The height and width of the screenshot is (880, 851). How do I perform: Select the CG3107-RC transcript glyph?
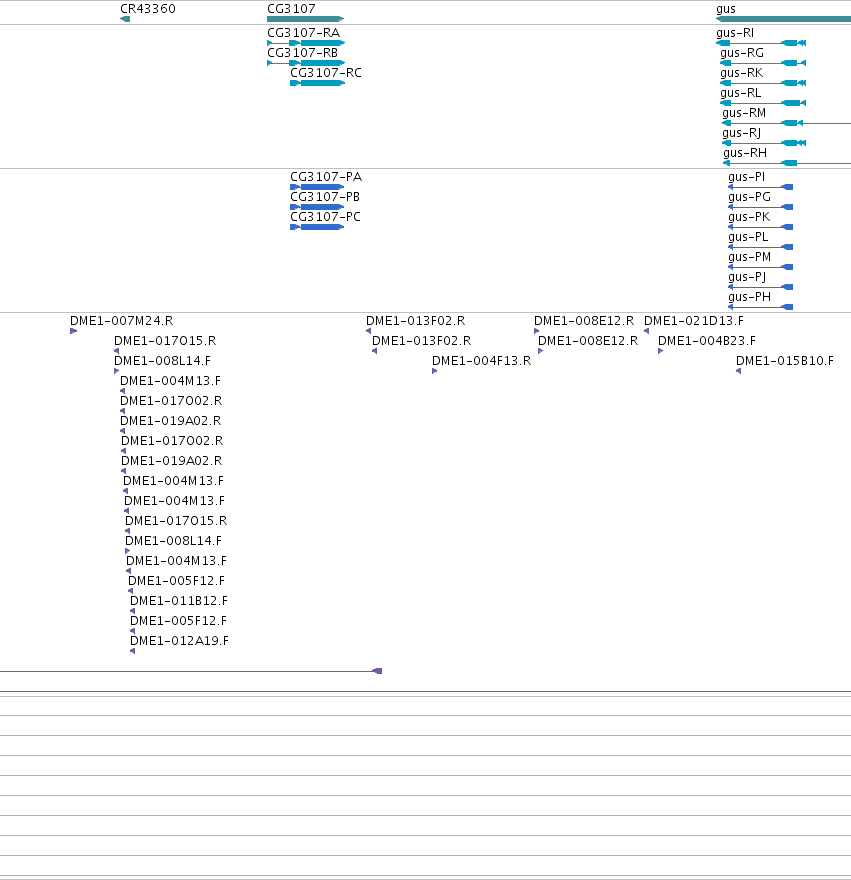pyautogui.click(x=317, y=83)
